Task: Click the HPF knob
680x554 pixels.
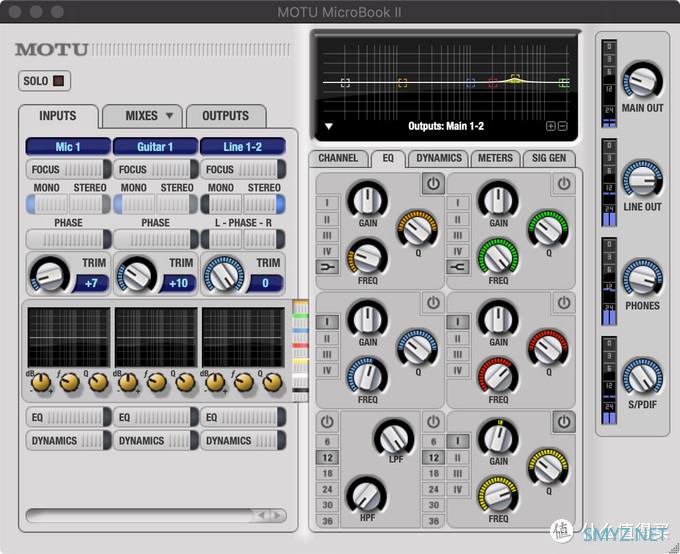Action: pyautogui.click(x=367, y=495)
